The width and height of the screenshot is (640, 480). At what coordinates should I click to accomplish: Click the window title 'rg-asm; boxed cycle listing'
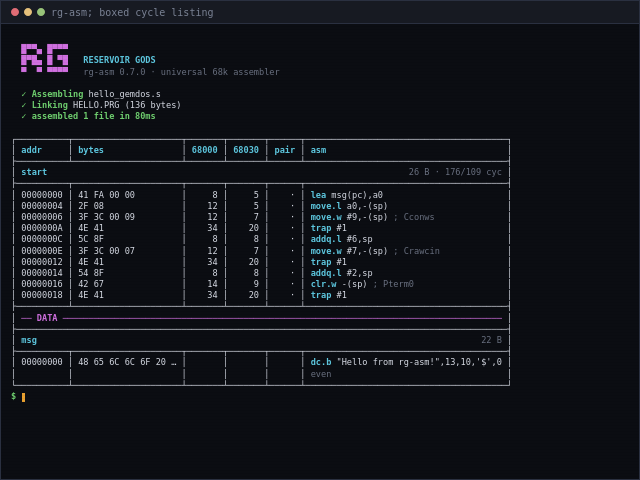[132, 12]
